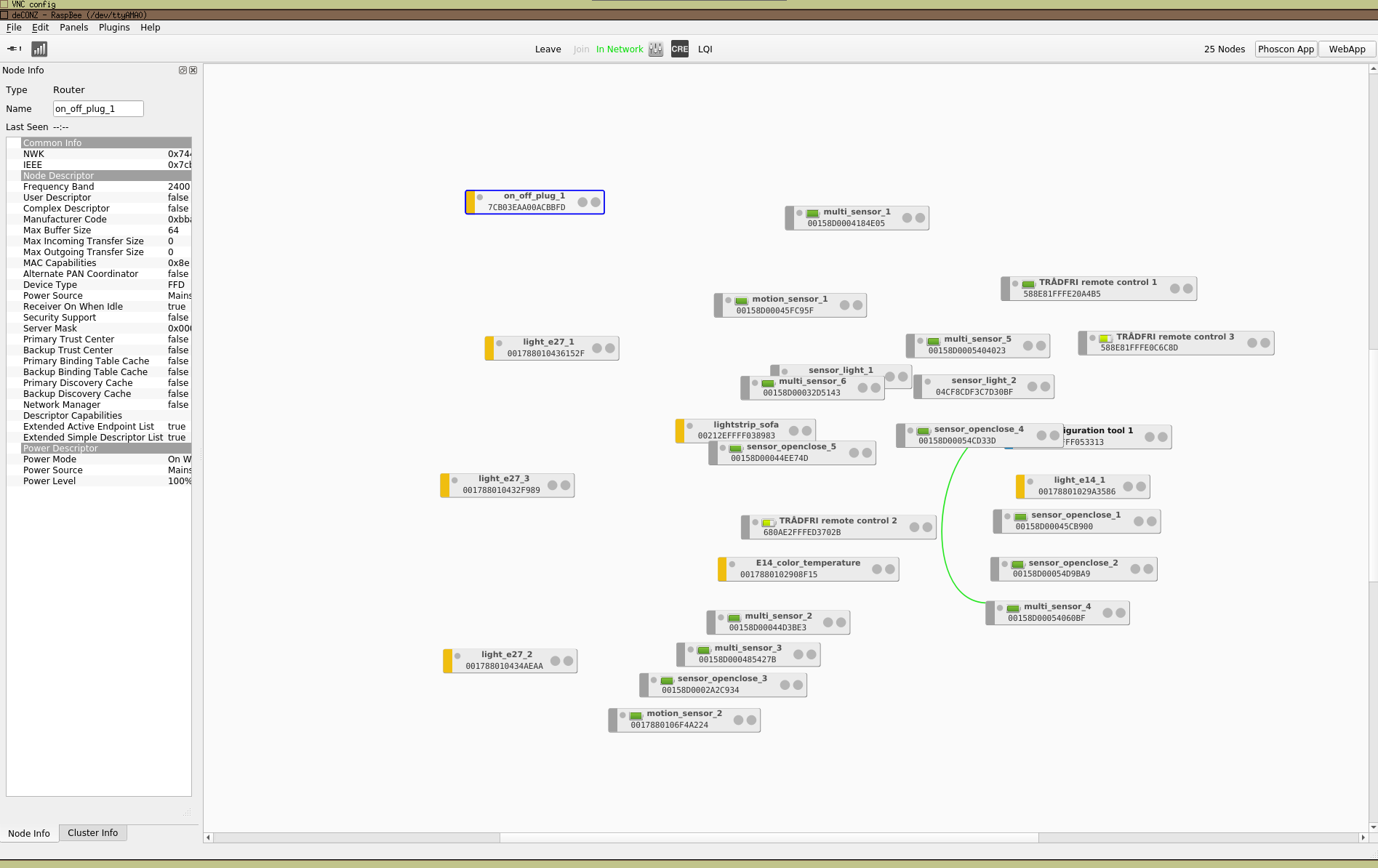Expand endpoints via first circle on E14_color_temperature
The width and height of the screenshot is (1378, 868).
(x=877, y=569)
